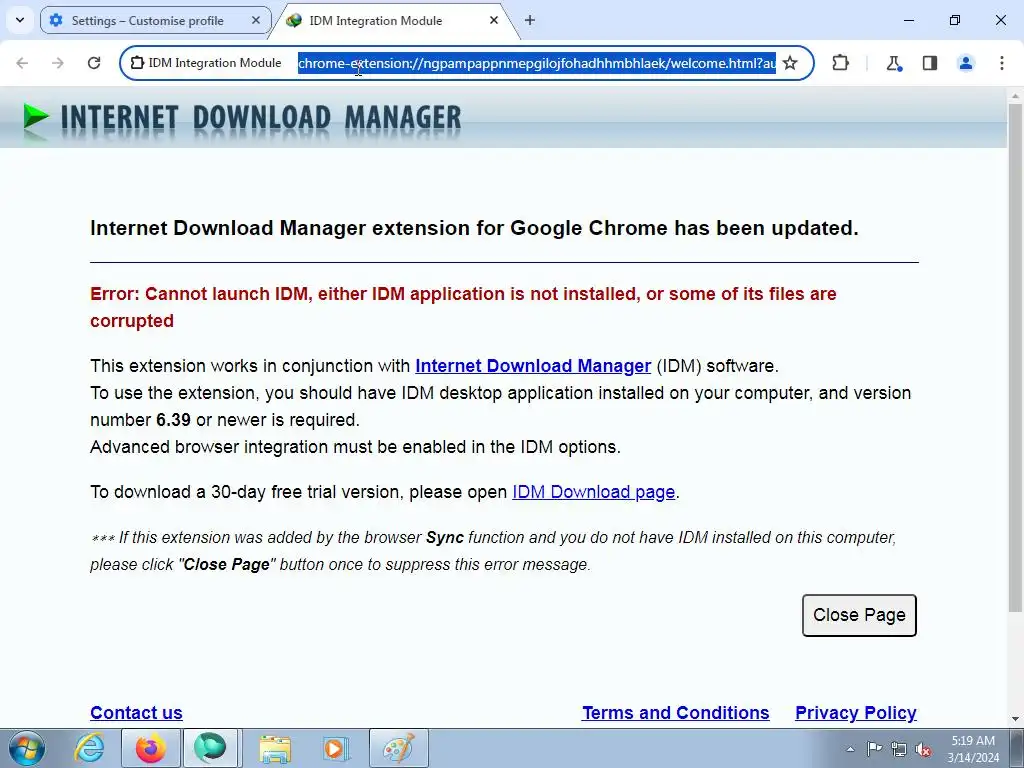Bookmark this page with the star icon

pyautogui.click(x=790, y=63)
